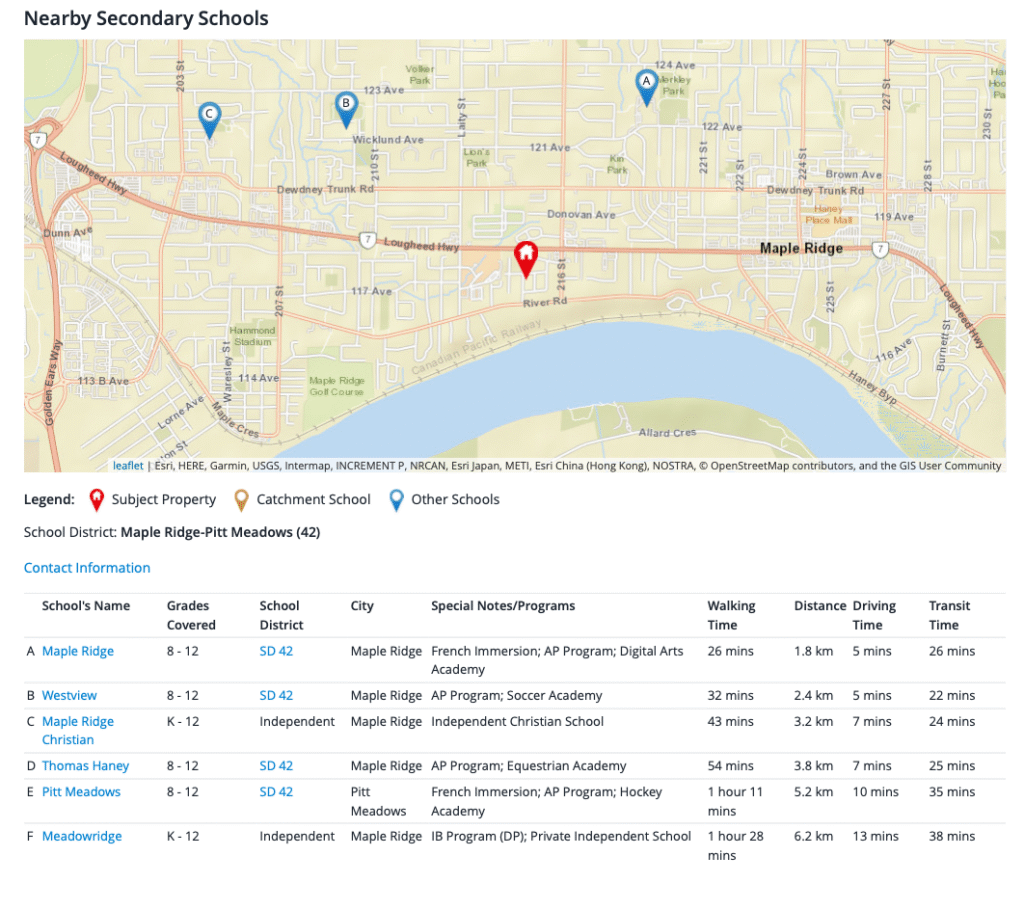Click the Maple Ridge city label on map
The image size is (1024, 910).
[x=801, y=249]
